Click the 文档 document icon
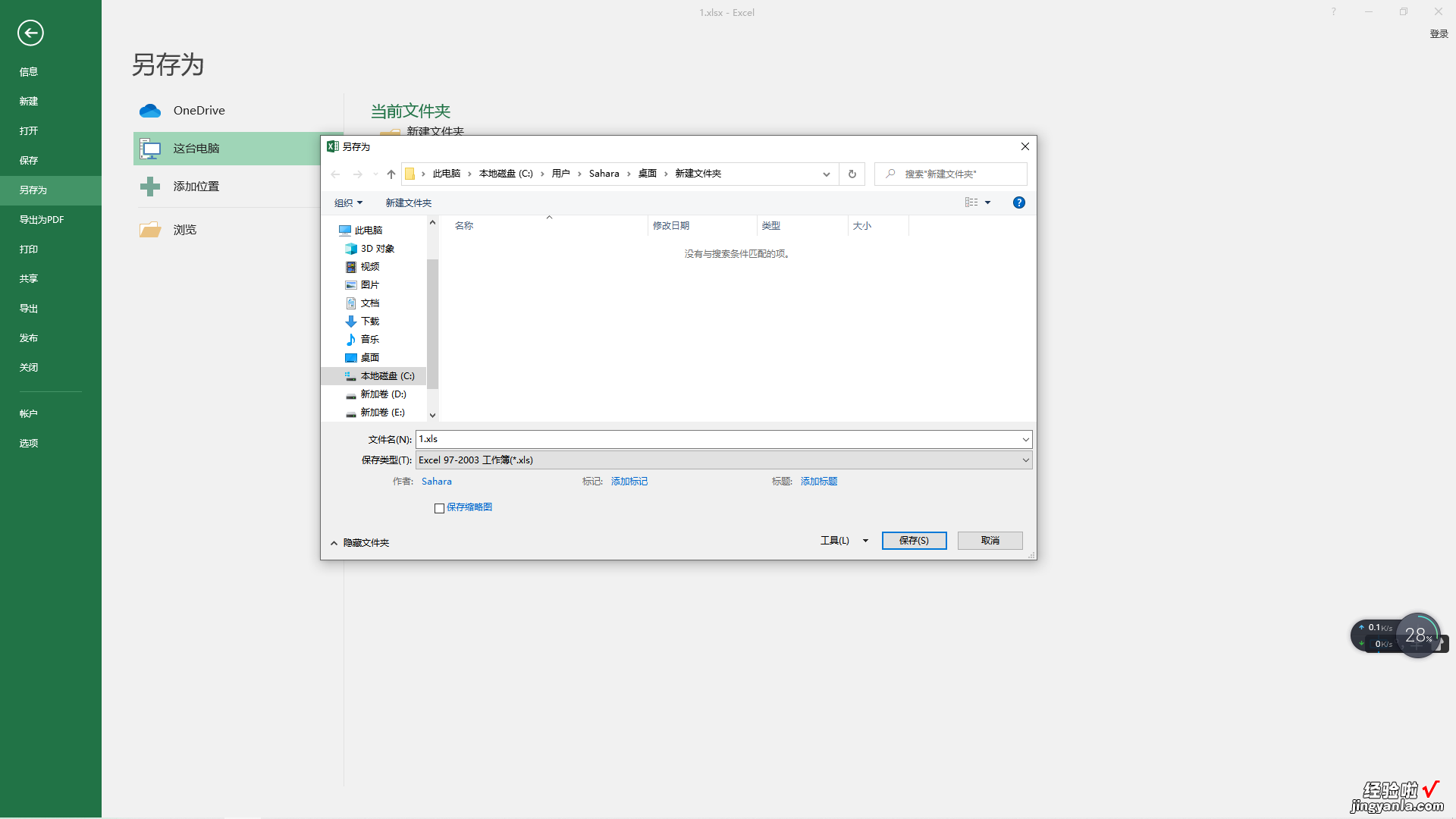The width and height of the screenshot is (1456, 819). 351,303
